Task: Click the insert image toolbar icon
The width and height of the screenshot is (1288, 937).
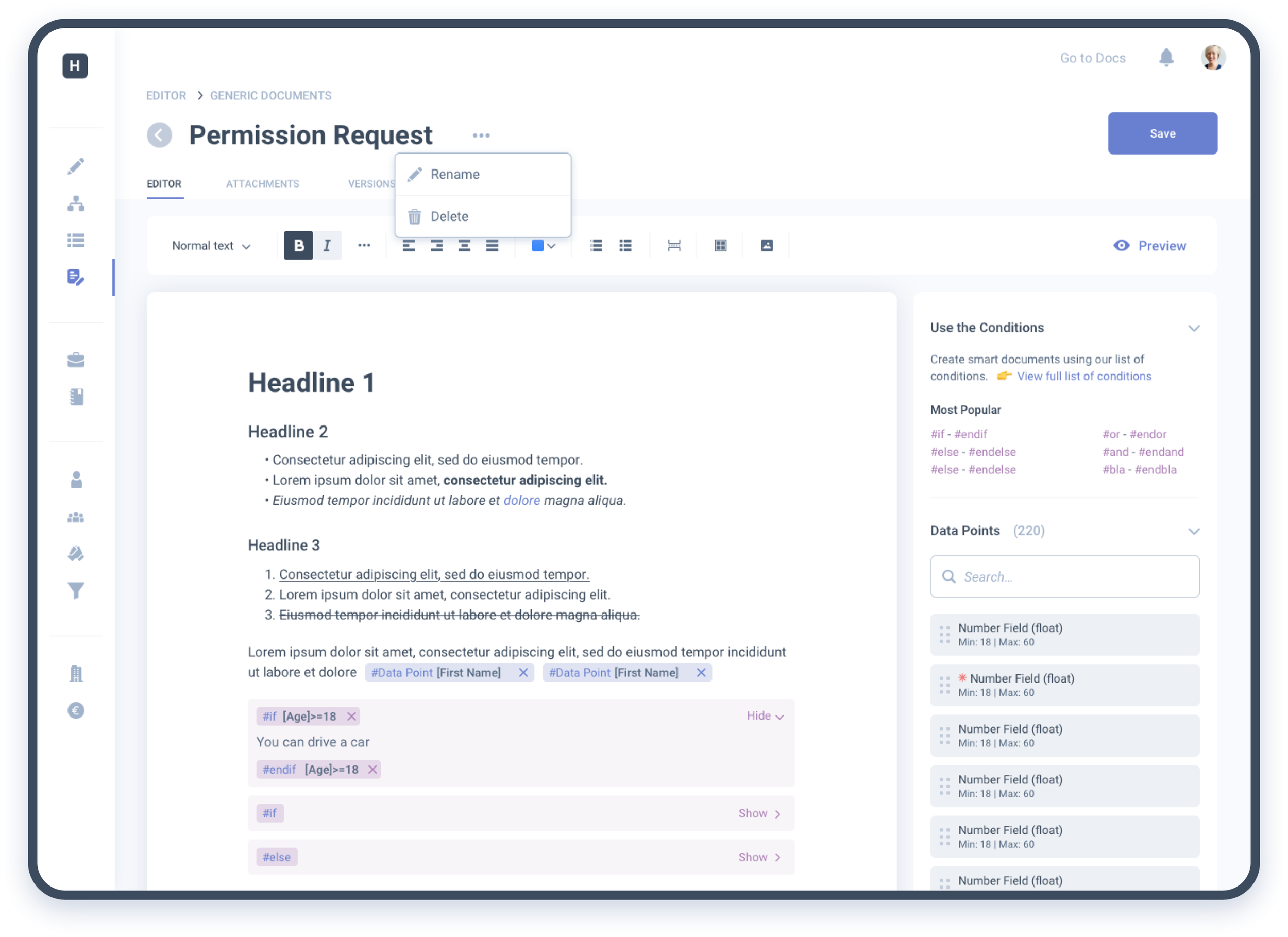Action: click(x=766, y=245)
